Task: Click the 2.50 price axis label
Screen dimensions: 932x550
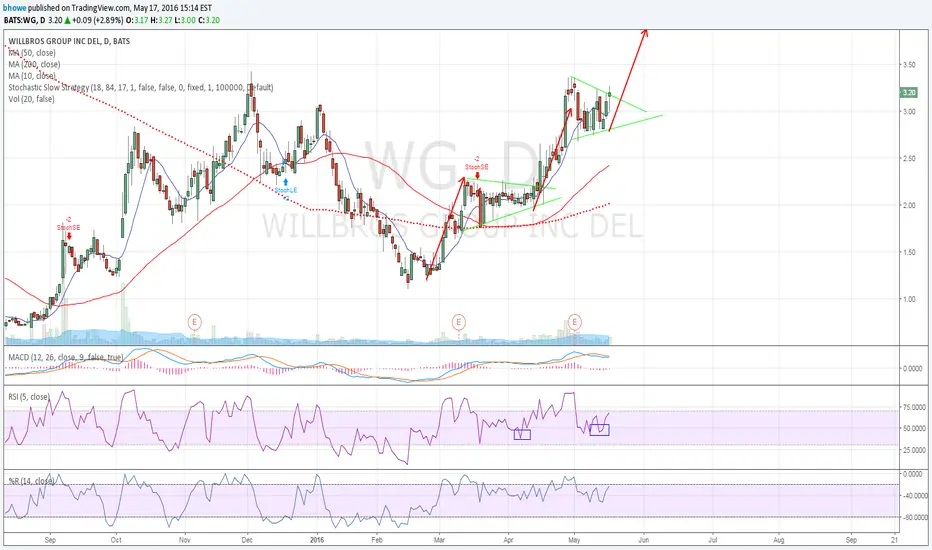Action: click(909, 158)
